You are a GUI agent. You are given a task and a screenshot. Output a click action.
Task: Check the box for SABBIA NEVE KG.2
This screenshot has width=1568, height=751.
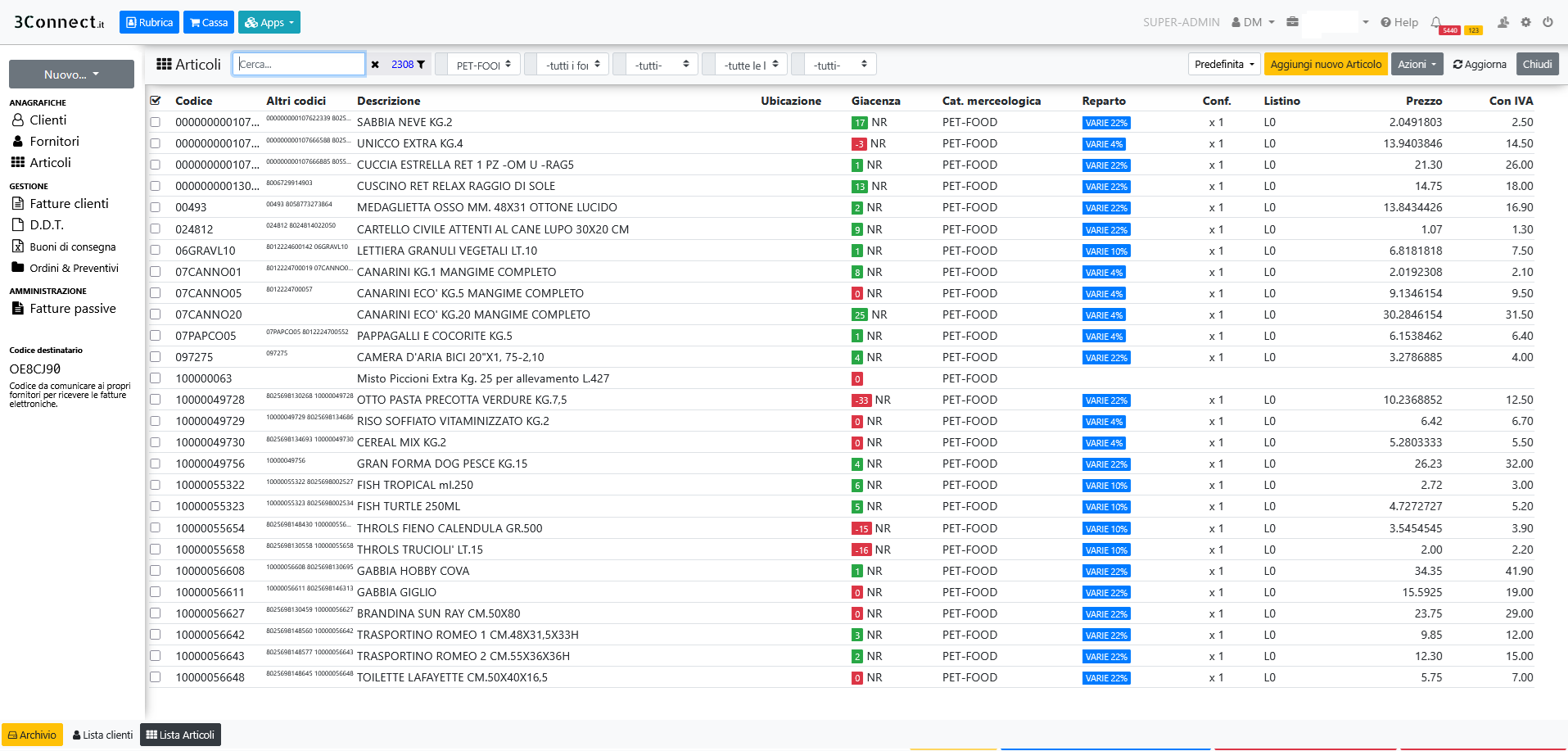coord(156,122)
